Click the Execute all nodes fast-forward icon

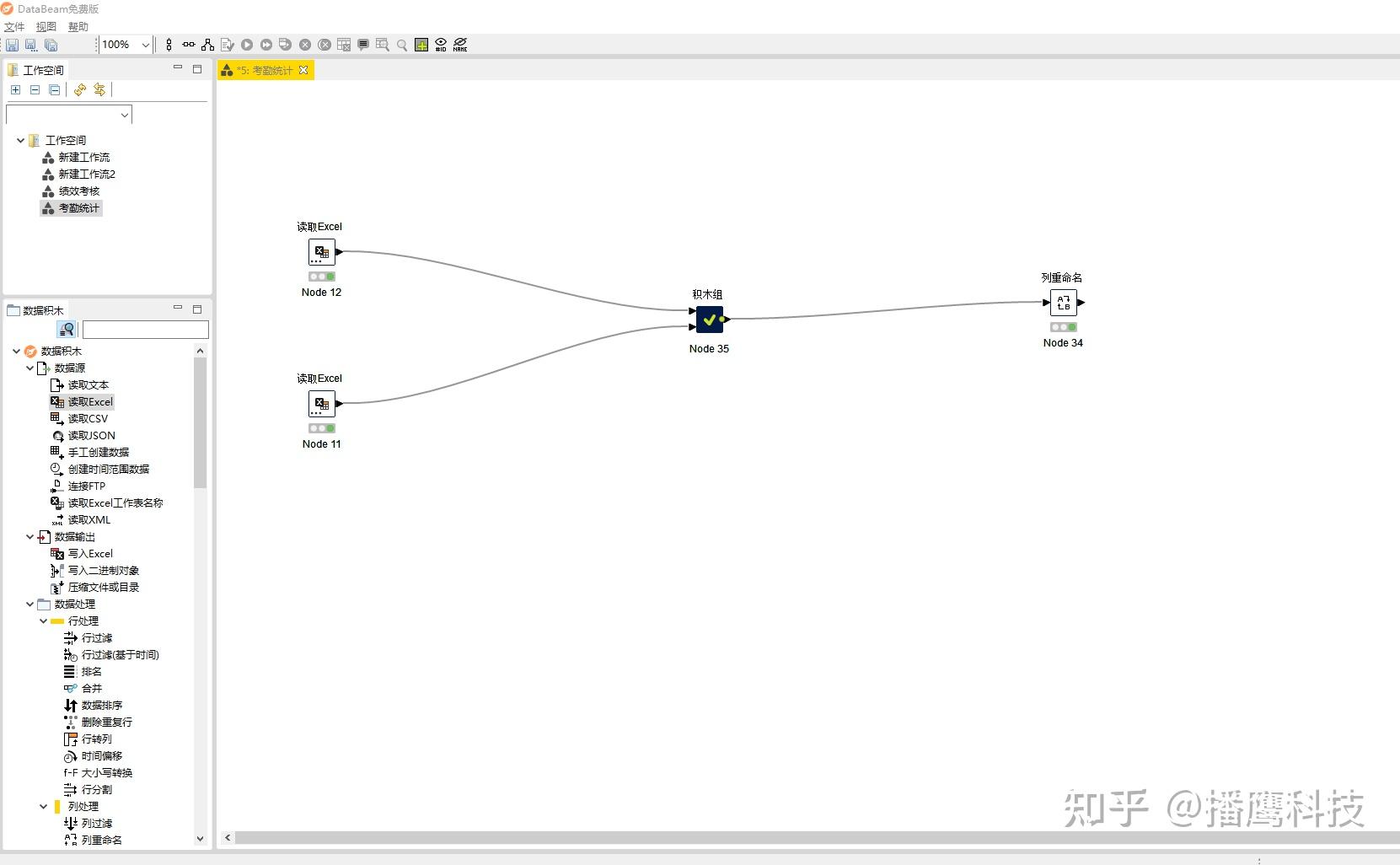click(x=266, y=45)
